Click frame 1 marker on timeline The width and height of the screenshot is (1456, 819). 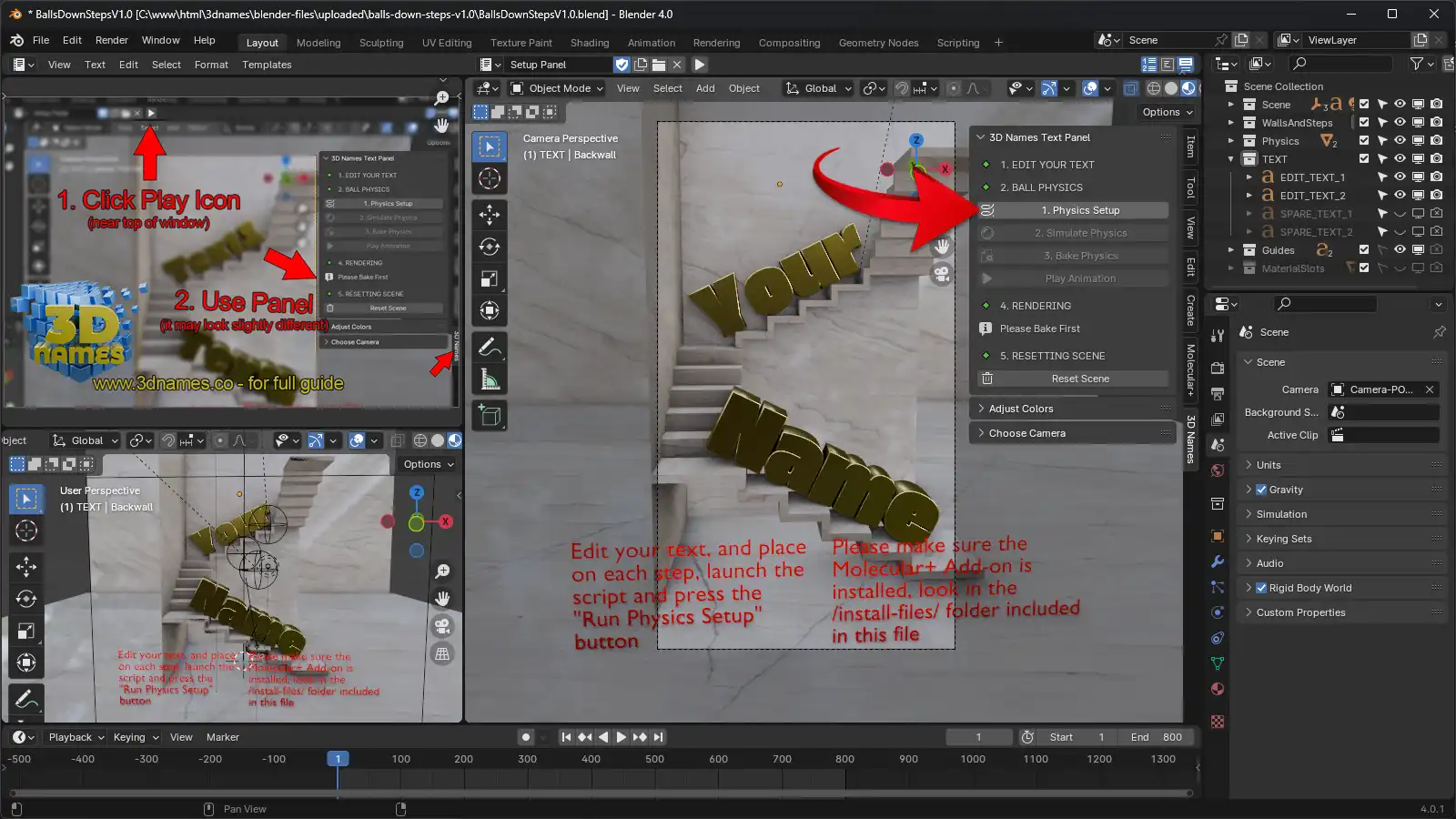(338, 759)
